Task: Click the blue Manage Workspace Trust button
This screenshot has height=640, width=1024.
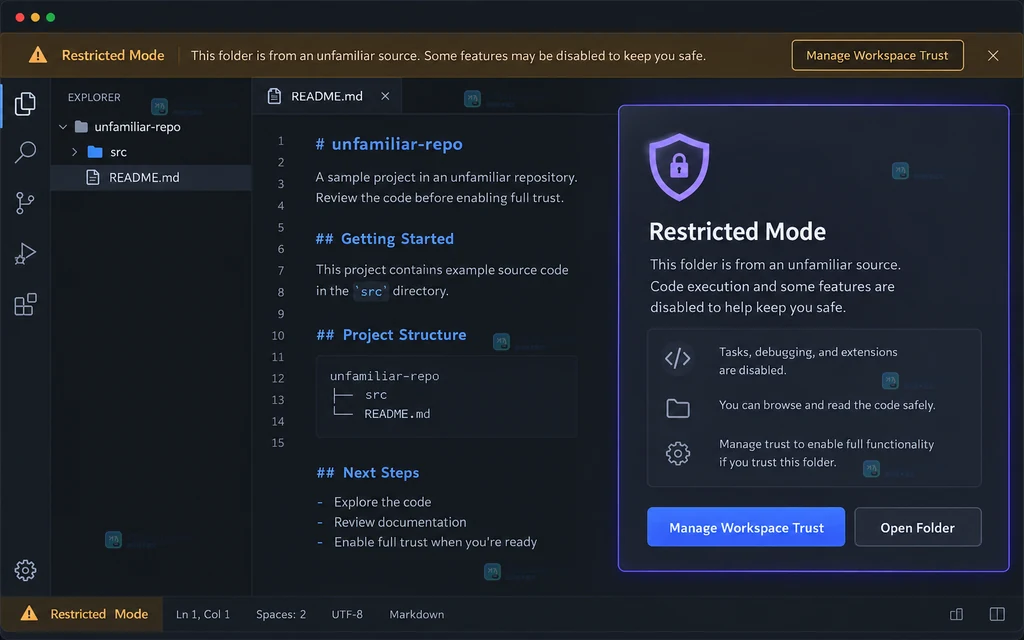Action: point(746,527)
